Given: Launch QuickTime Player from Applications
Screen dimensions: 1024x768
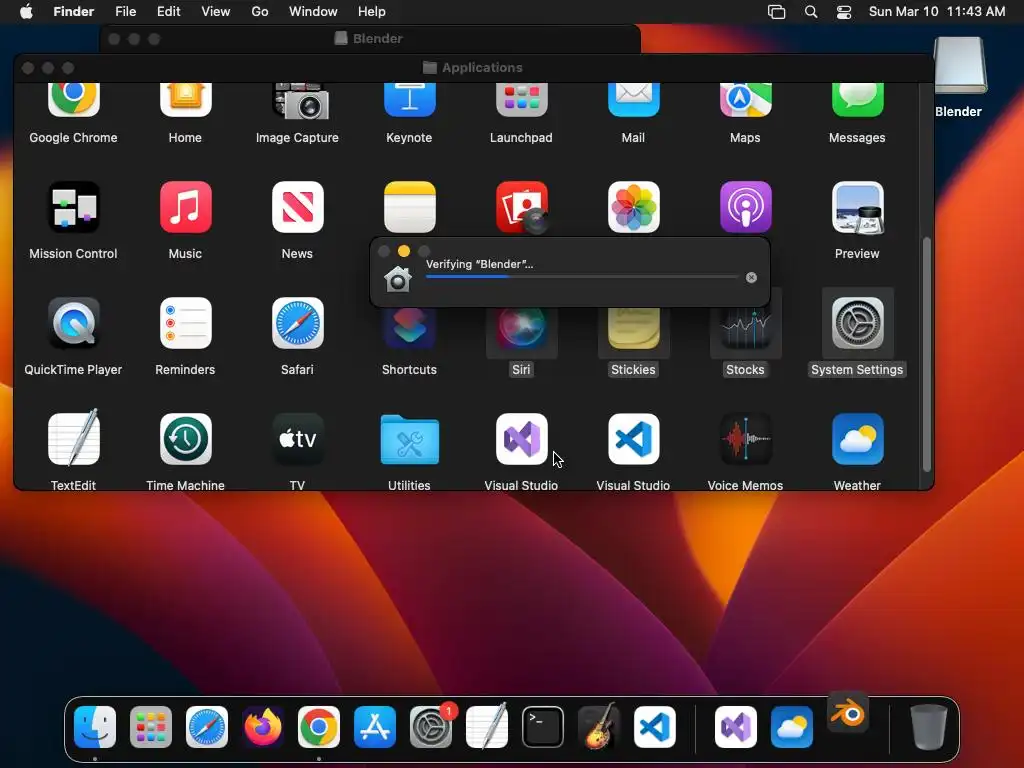Looking at the screenshot, I should tap(74, 323).
